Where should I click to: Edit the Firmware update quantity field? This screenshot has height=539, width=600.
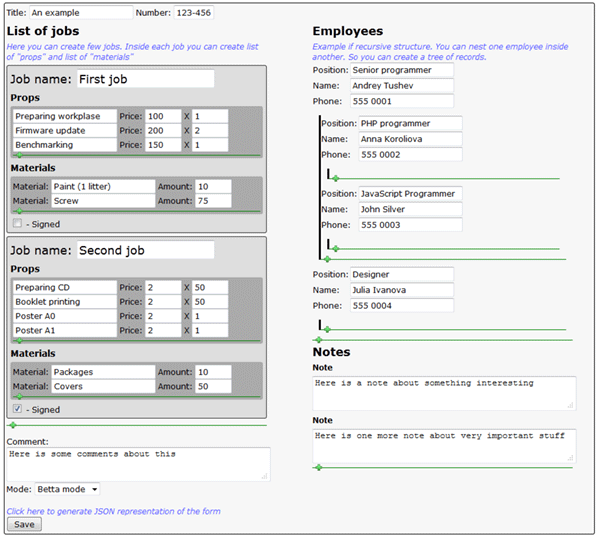click(210, 130)
